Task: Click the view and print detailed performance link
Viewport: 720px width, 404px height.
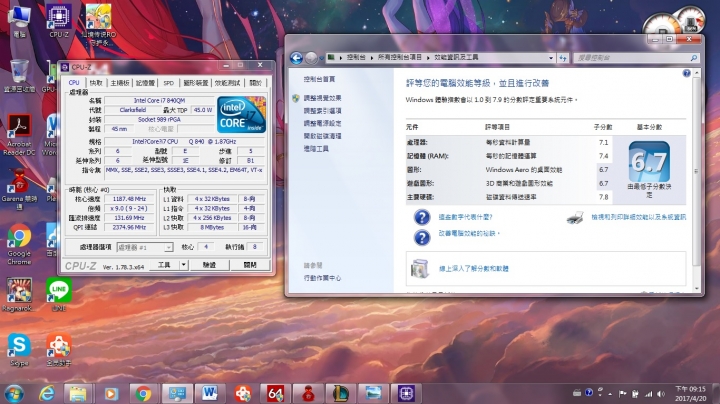Action: coord(638,218)
